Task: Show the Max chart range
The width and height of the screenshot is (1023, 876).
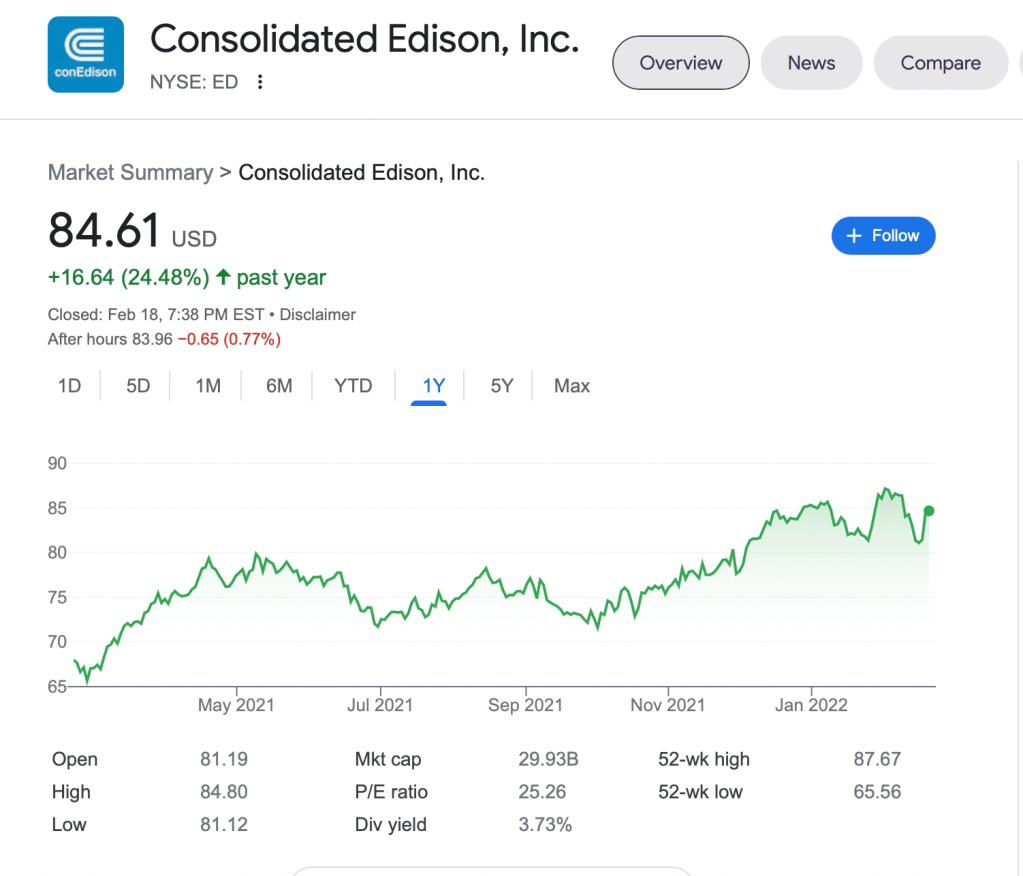Action: [x=572, y=386]
